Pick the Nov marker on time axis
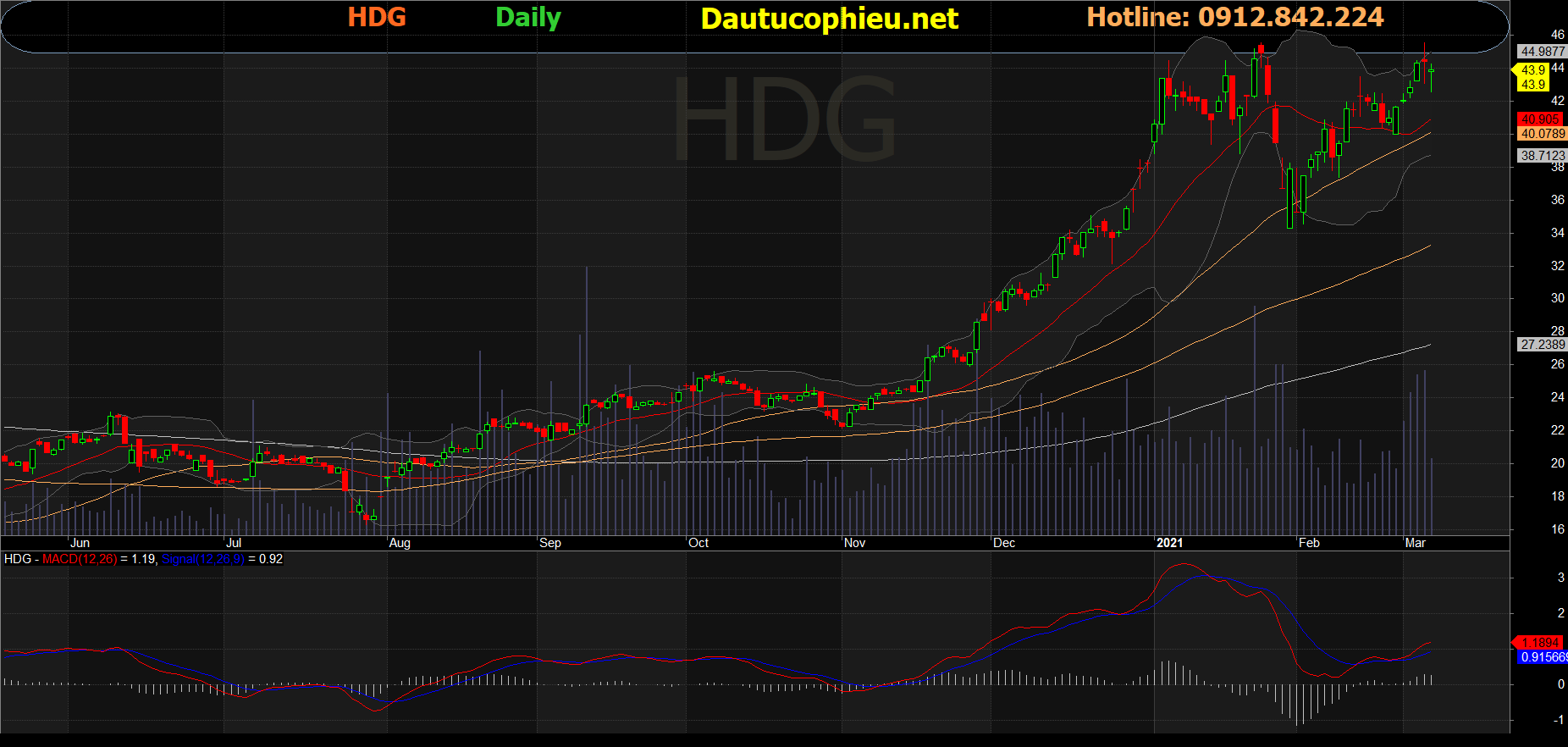1568x747 pixels. click(x=855, y=543)
